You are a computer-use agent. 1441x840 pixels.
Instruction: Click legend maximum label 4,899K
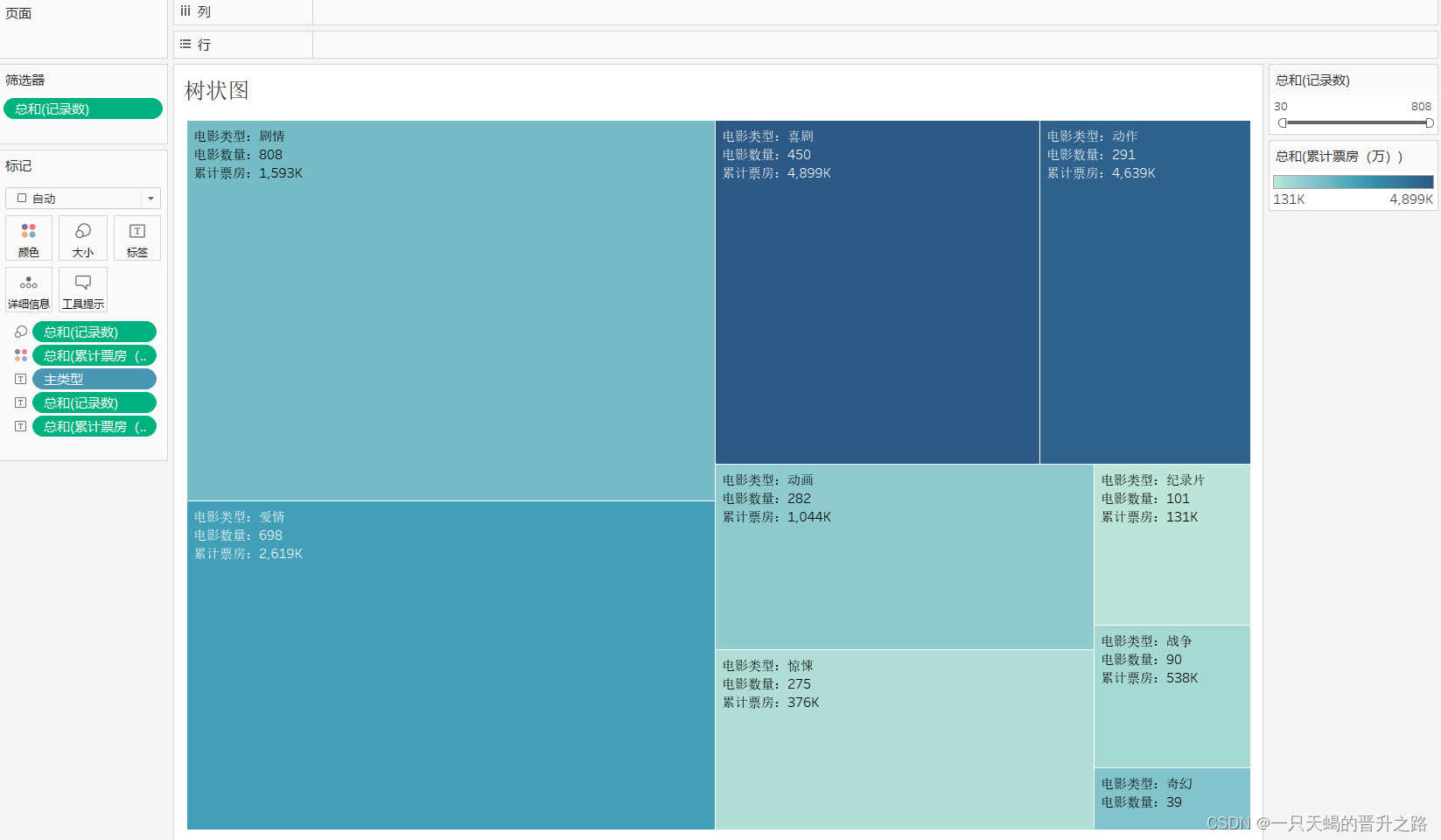(1412, 199)
